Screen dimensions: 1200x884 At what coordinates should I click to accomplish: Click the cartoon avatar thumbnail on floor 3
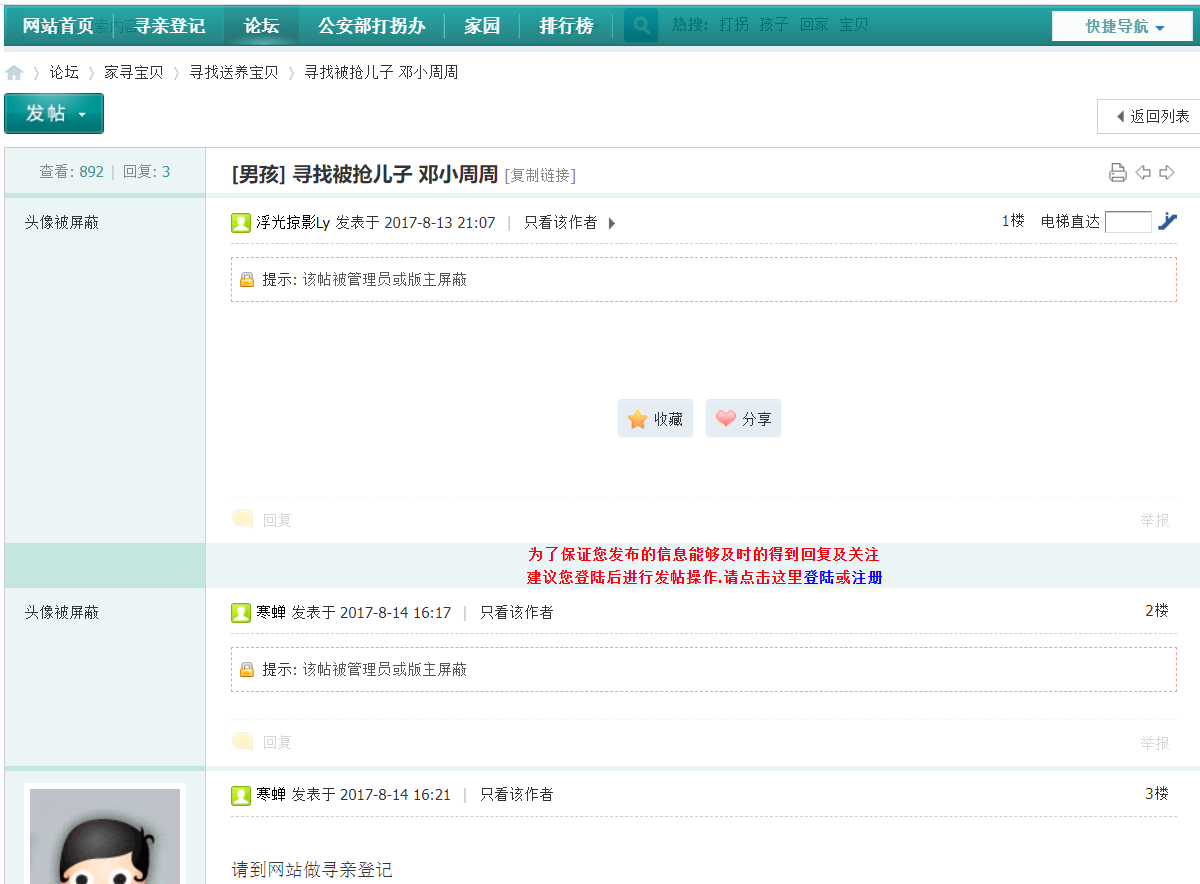point(105,836)
